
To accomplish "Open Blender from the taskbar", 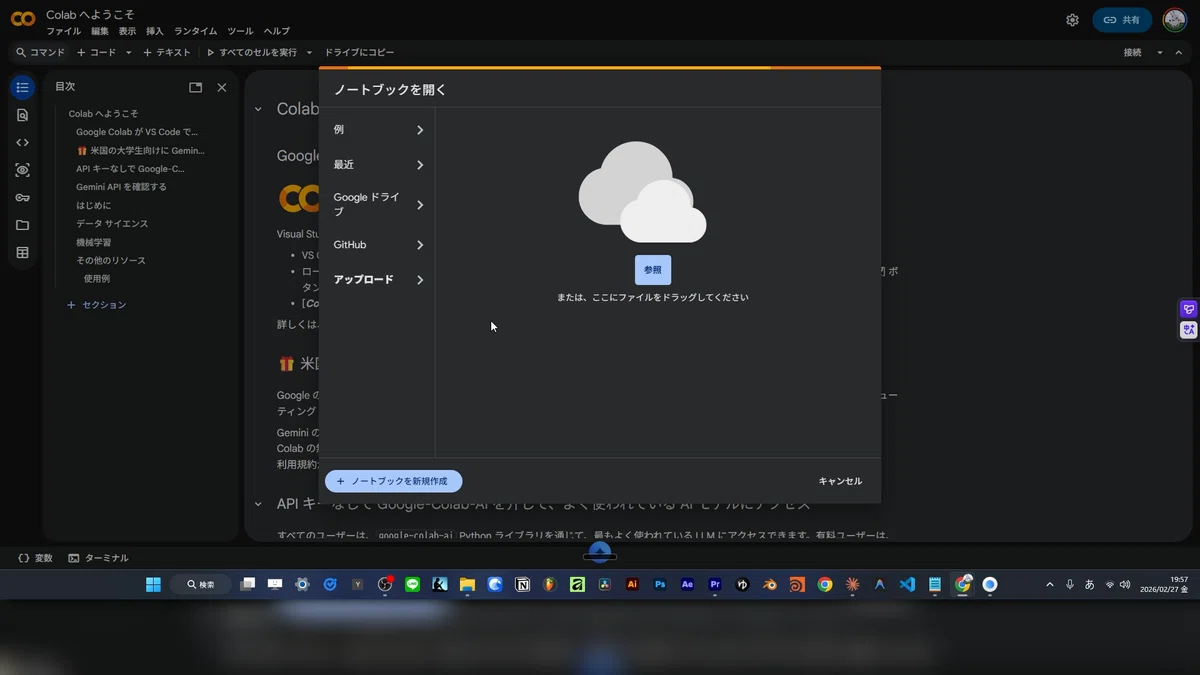I will pyautogui.click(x=770, y=585).
